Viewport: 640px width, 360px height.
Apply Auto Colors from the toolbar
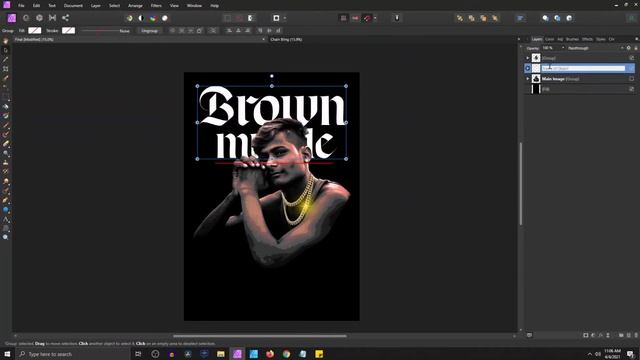153,18
